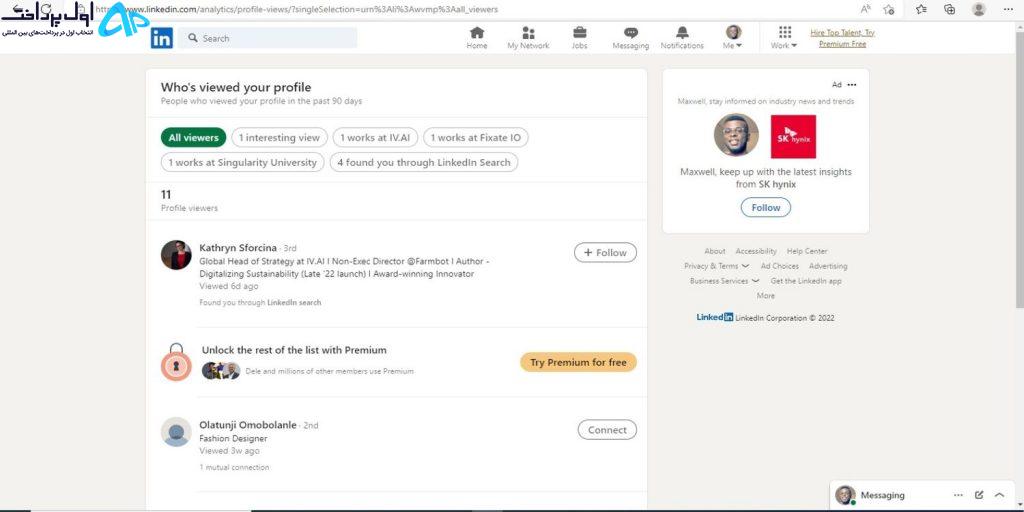Select the 1 interesting view filter
This screenshot has height=512, width=1024.
point(279,137)
